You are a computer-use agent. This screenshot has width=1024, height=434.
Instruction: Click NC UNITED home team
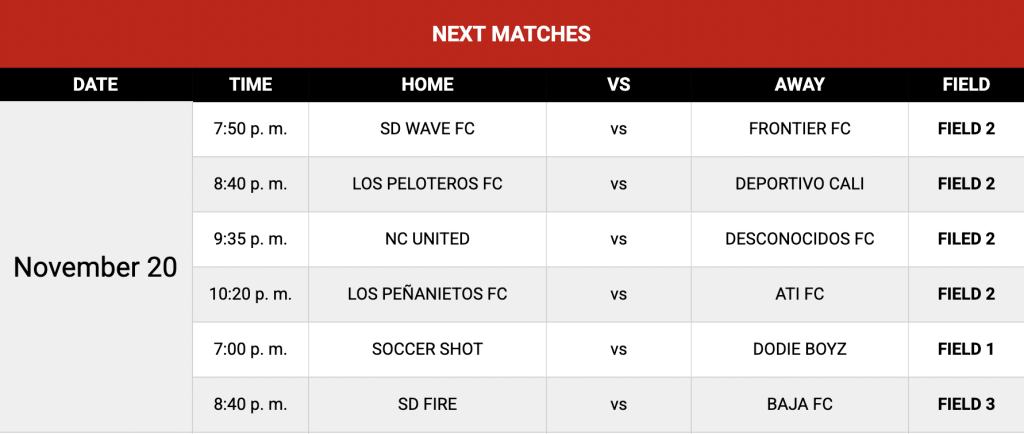click(427, 239)
